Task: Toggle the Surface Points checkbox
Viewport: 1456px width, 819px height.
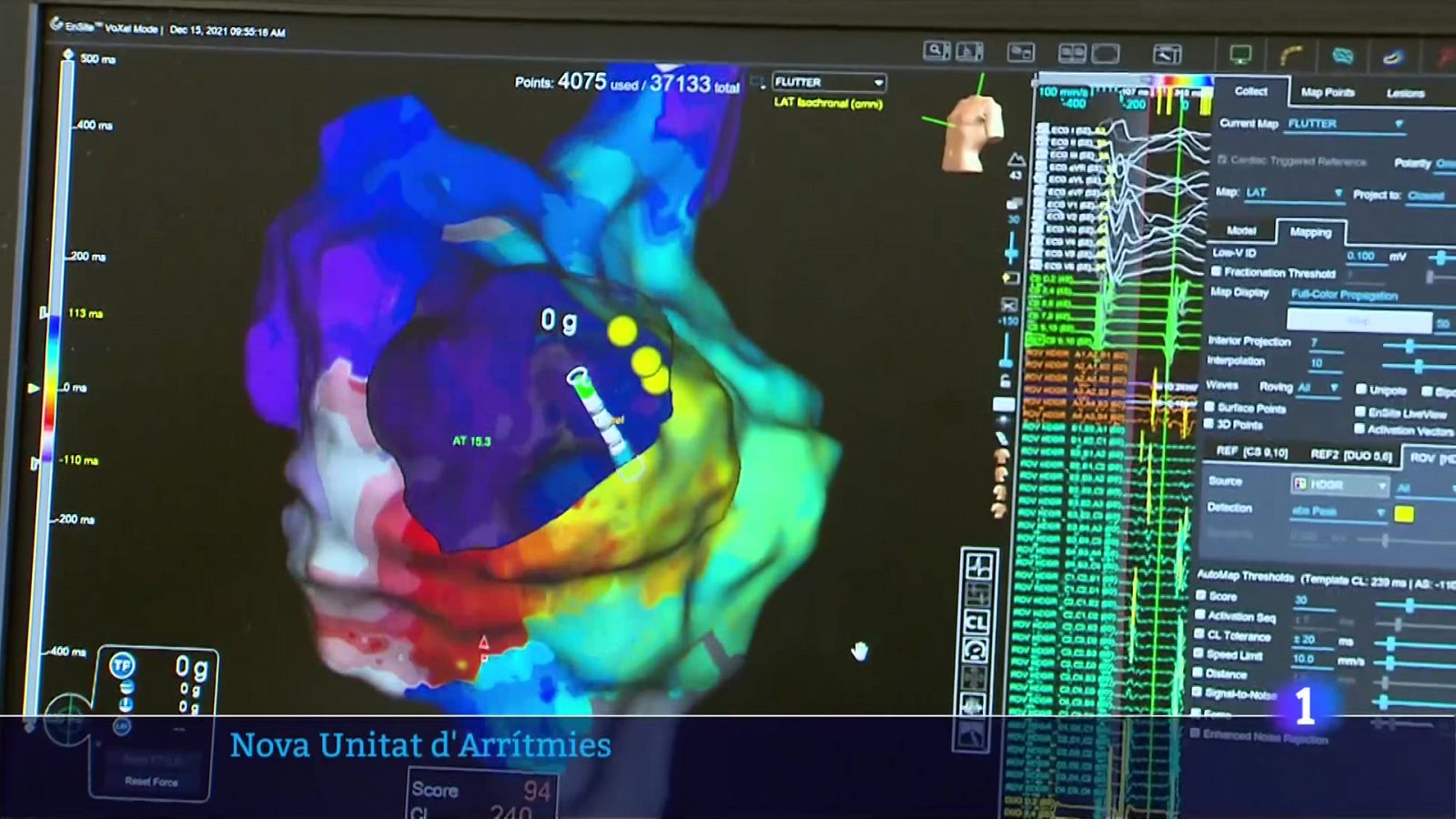Action: (x=1209, y=407)
